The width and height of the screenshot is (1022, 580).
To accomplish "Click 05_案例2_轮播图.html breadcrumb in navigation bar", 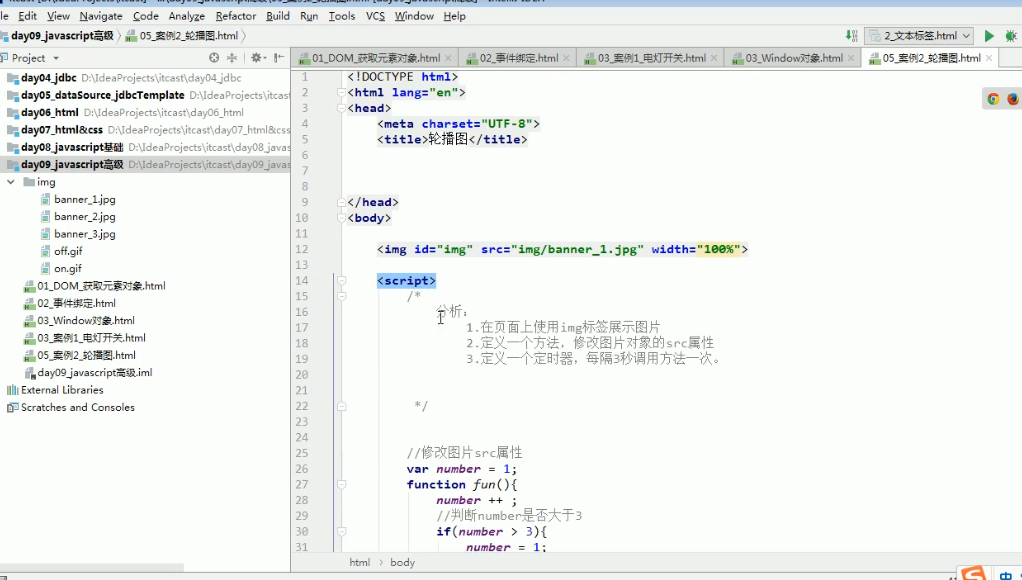I will (189, 36).
